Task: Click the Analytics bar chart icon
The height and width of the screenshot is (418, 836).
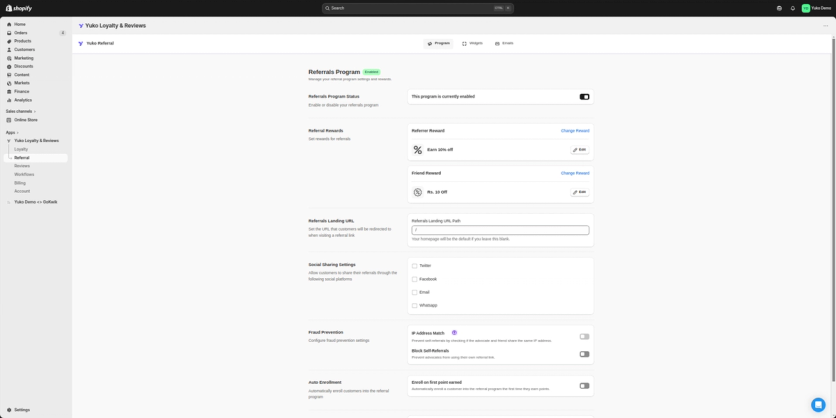Action: tap(9, 100)
